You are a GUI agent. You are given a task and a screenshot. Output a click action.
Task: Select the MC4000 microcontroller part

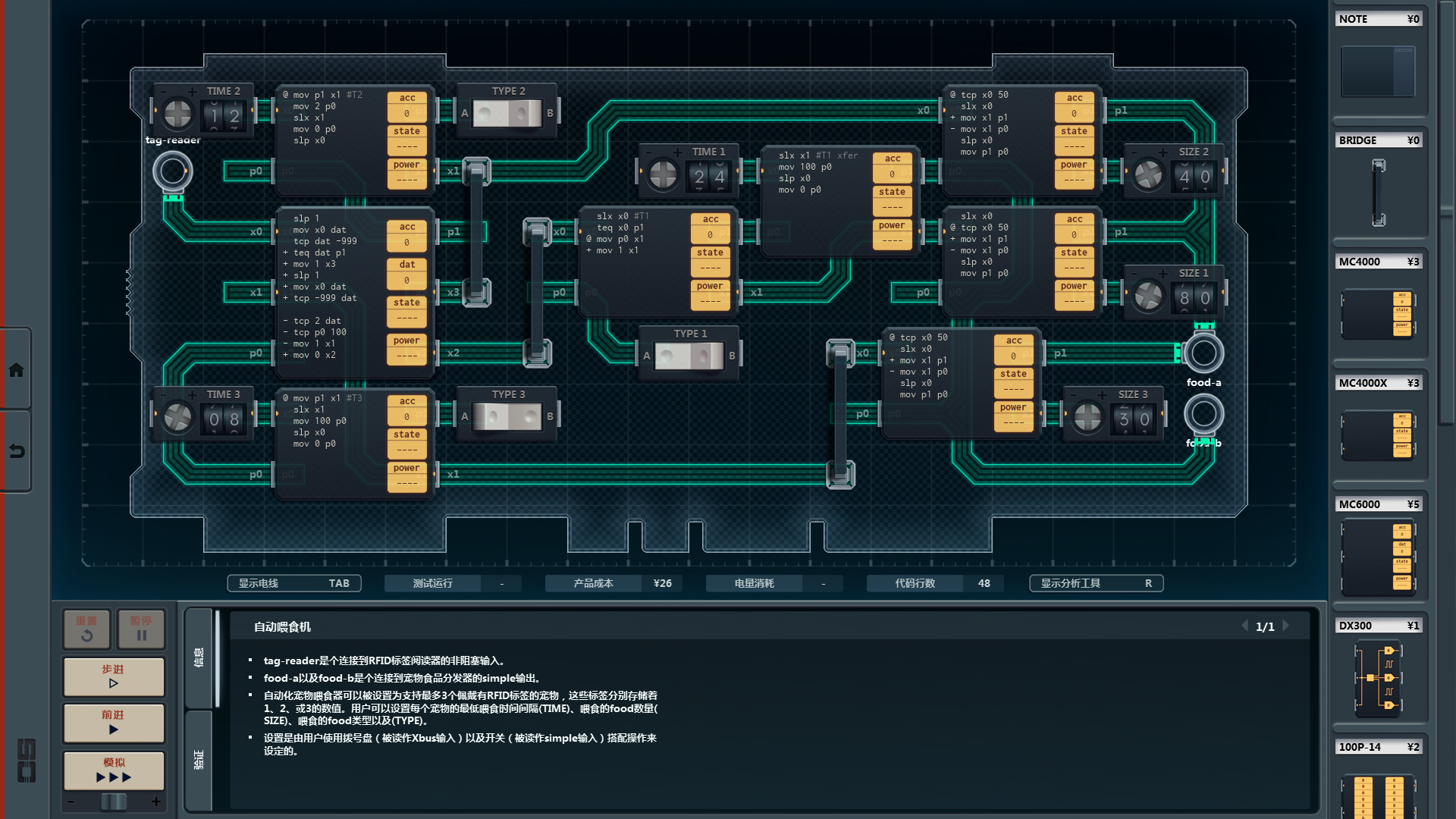(x=1377, y=312)
